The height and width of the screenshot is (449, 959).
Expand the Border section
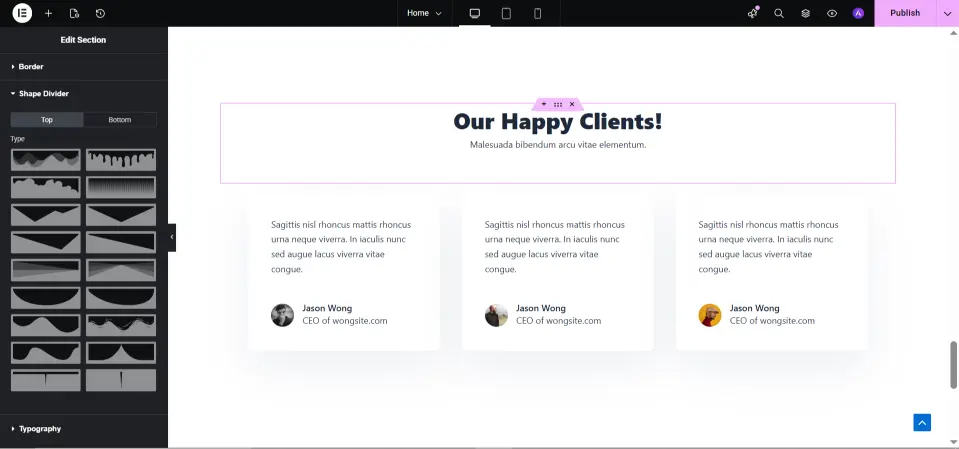click(31, 67)
